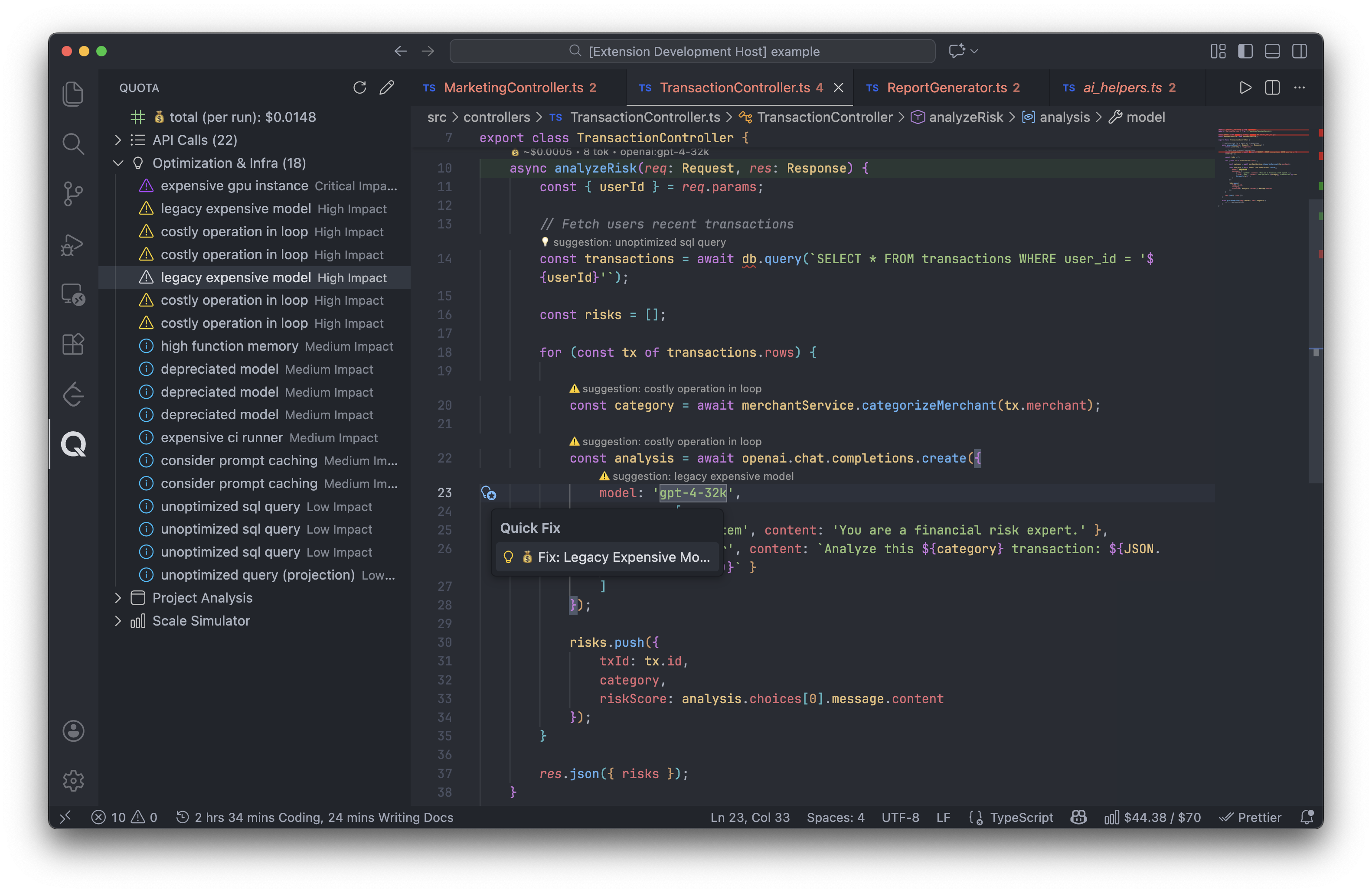Open the Copilot status bar icon
The height and width of the screenshot is (893, 1372).
pyautogui.click(x=1078, y=817)
